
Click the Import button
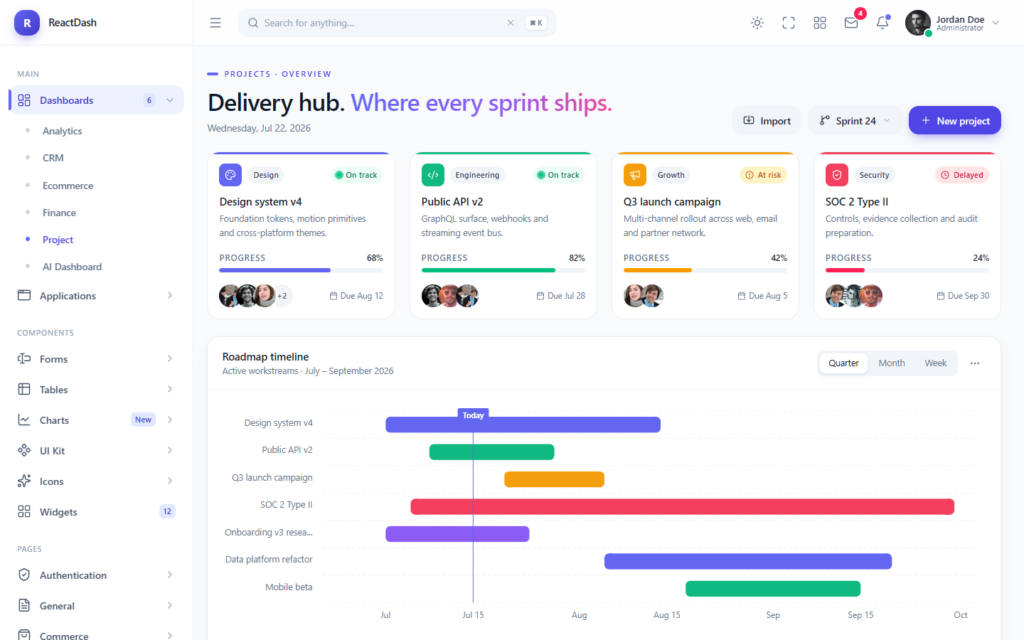point(767,121)
